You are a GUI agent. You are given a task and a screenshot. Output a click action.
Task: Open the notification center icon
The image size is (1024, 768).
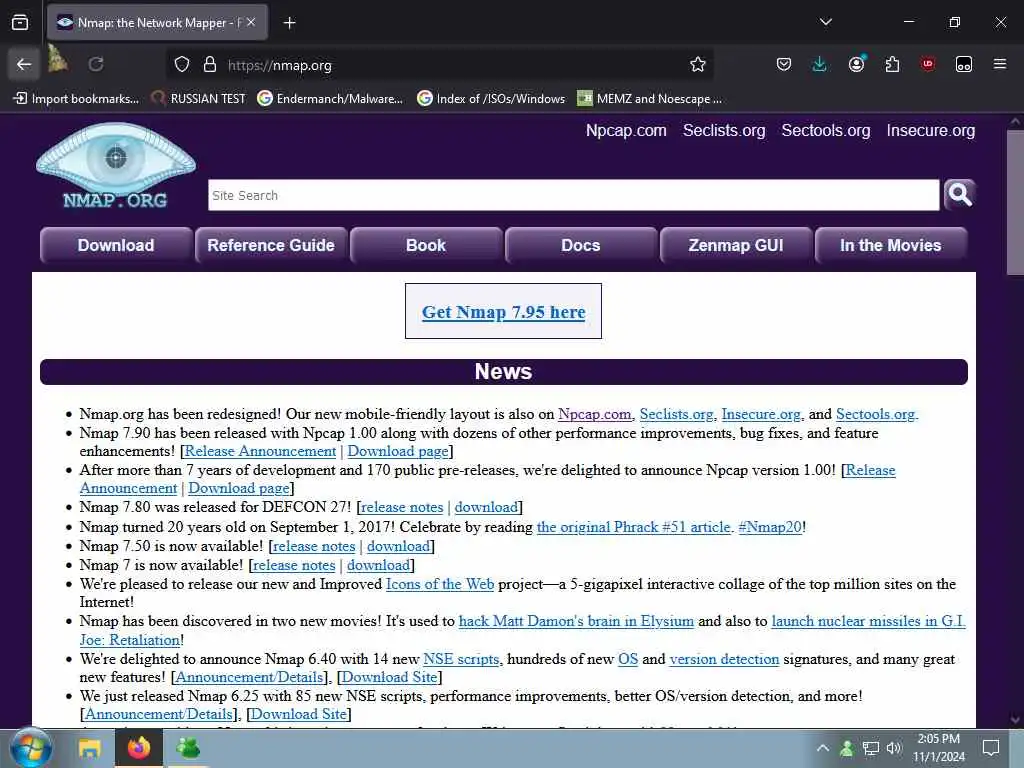point(991,748)
